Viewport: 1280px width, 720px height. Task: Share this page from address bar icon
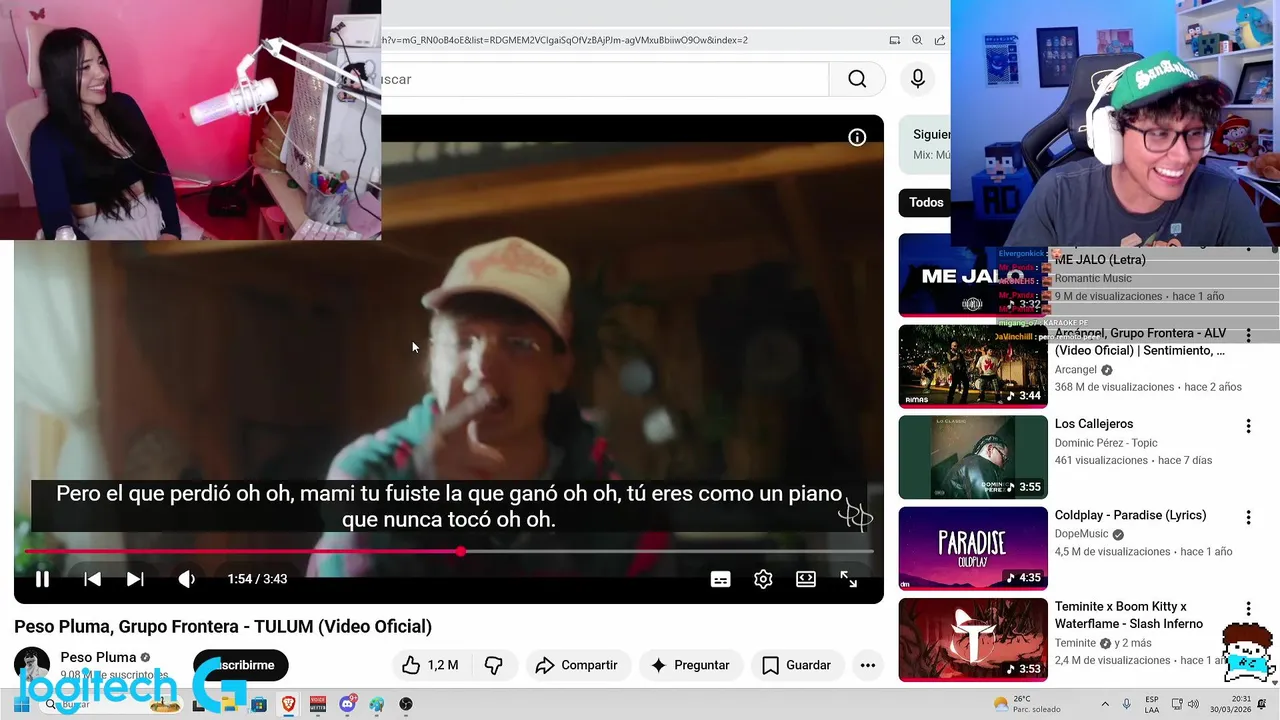click(x=940, y=40)
